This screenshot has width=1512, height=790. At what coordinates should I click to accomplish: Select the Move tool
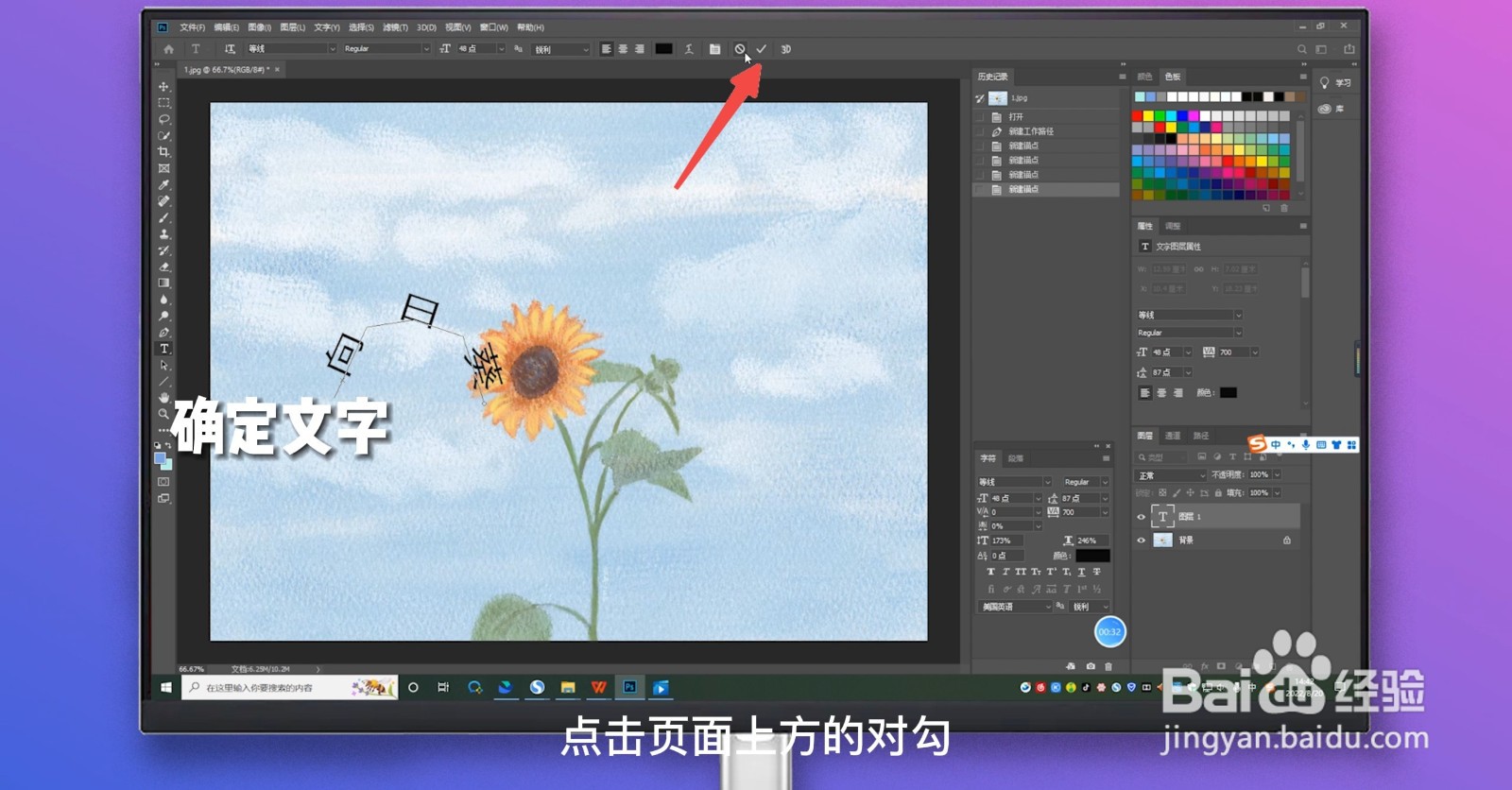pyautogui.click(x=163, y=87)
